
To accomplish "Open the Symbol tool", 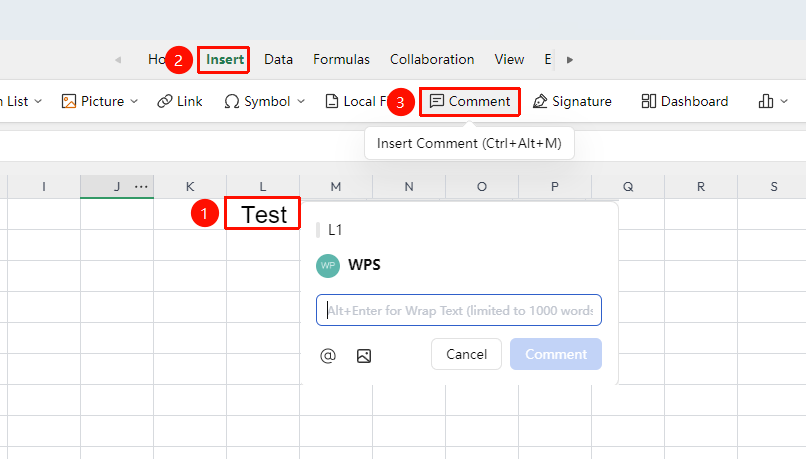I will [258, 101].
